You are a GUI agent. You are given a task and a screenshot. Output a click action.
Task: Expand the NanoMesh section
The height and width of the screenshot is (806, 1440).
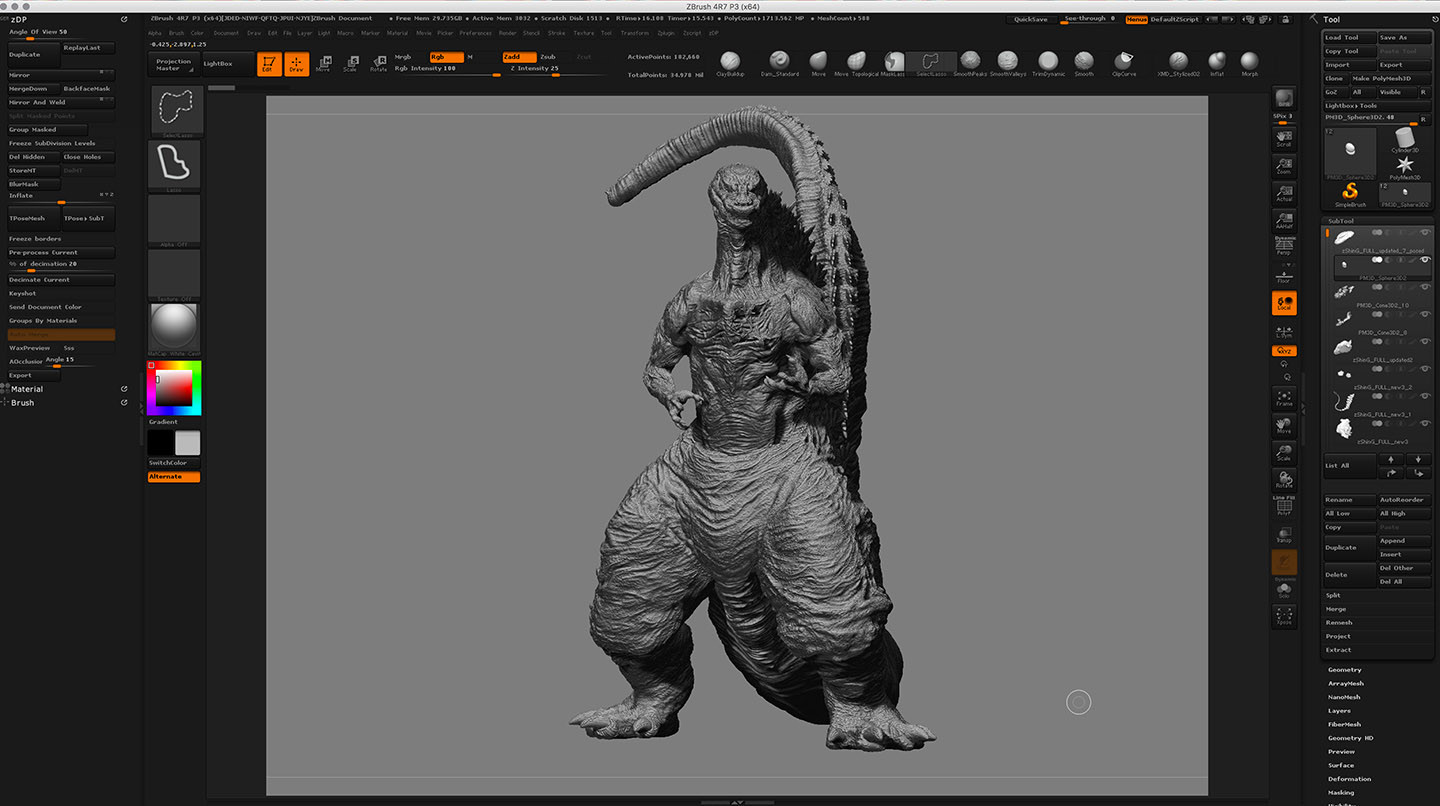point(1344,697)
